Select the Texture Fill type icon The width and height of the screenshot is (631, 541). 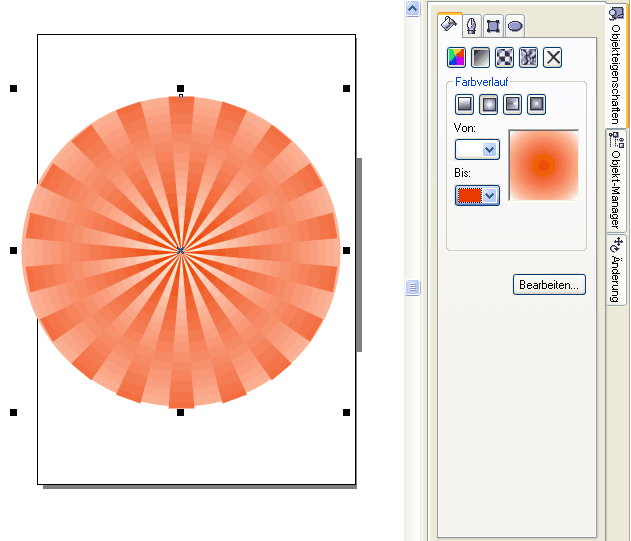(x=528, y=58)
